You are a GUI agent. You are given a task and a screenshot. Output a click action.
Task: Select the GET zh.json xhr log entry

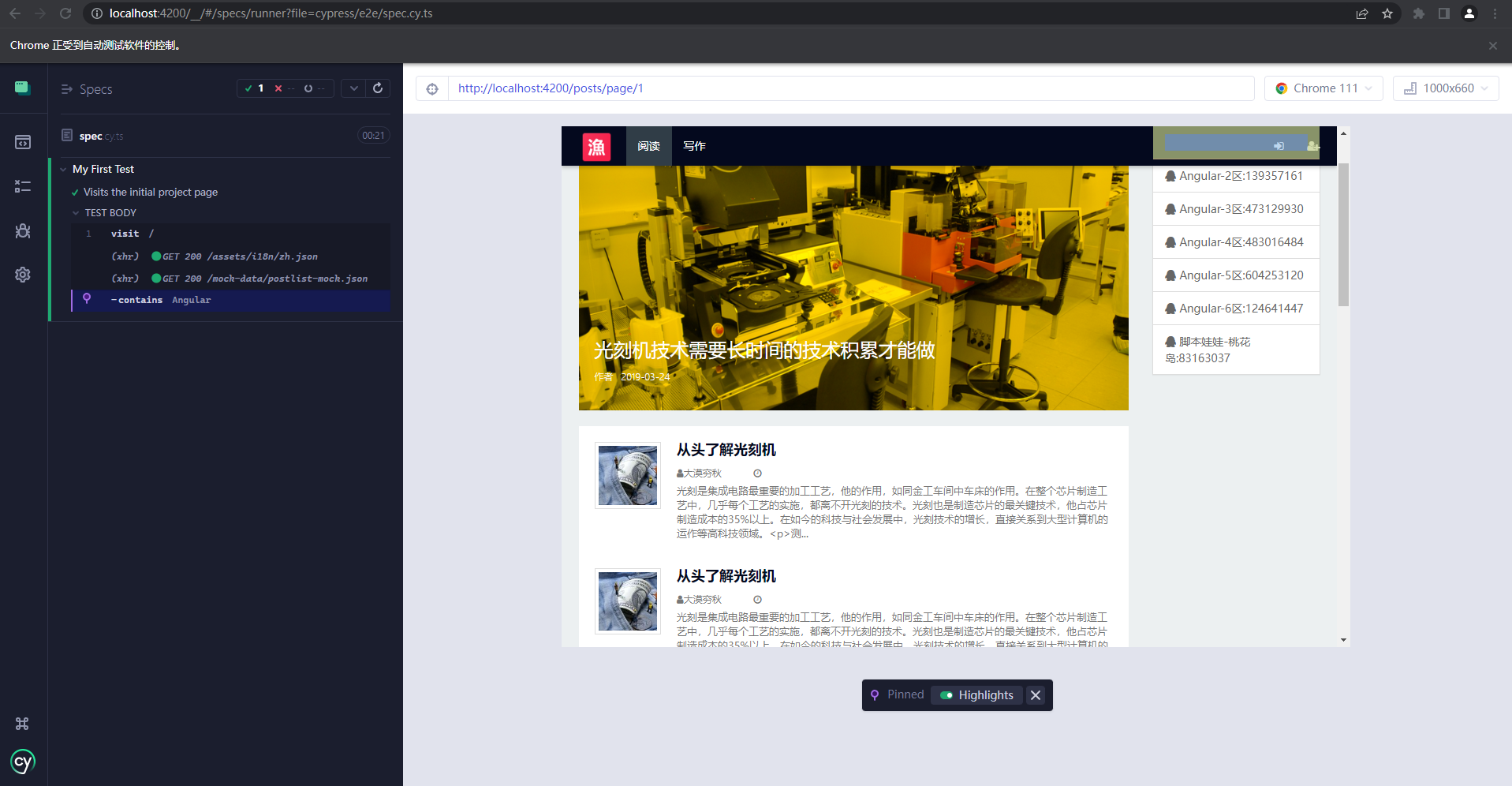point(230,256)
